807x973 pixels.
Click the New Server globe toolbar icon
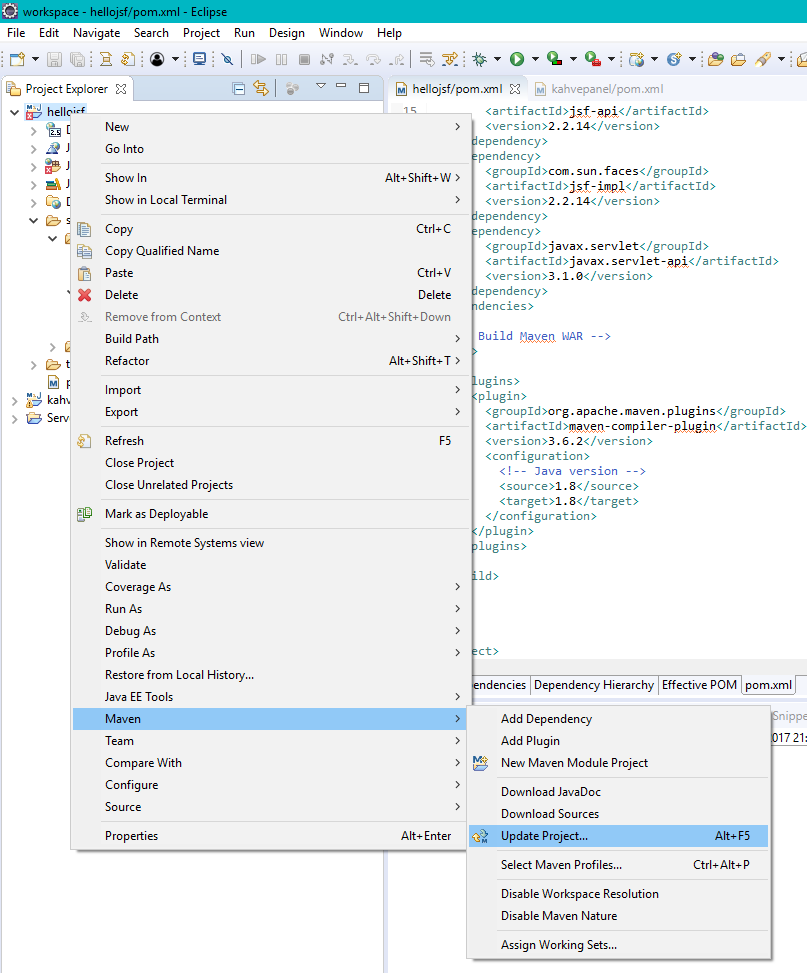point(636,59)
